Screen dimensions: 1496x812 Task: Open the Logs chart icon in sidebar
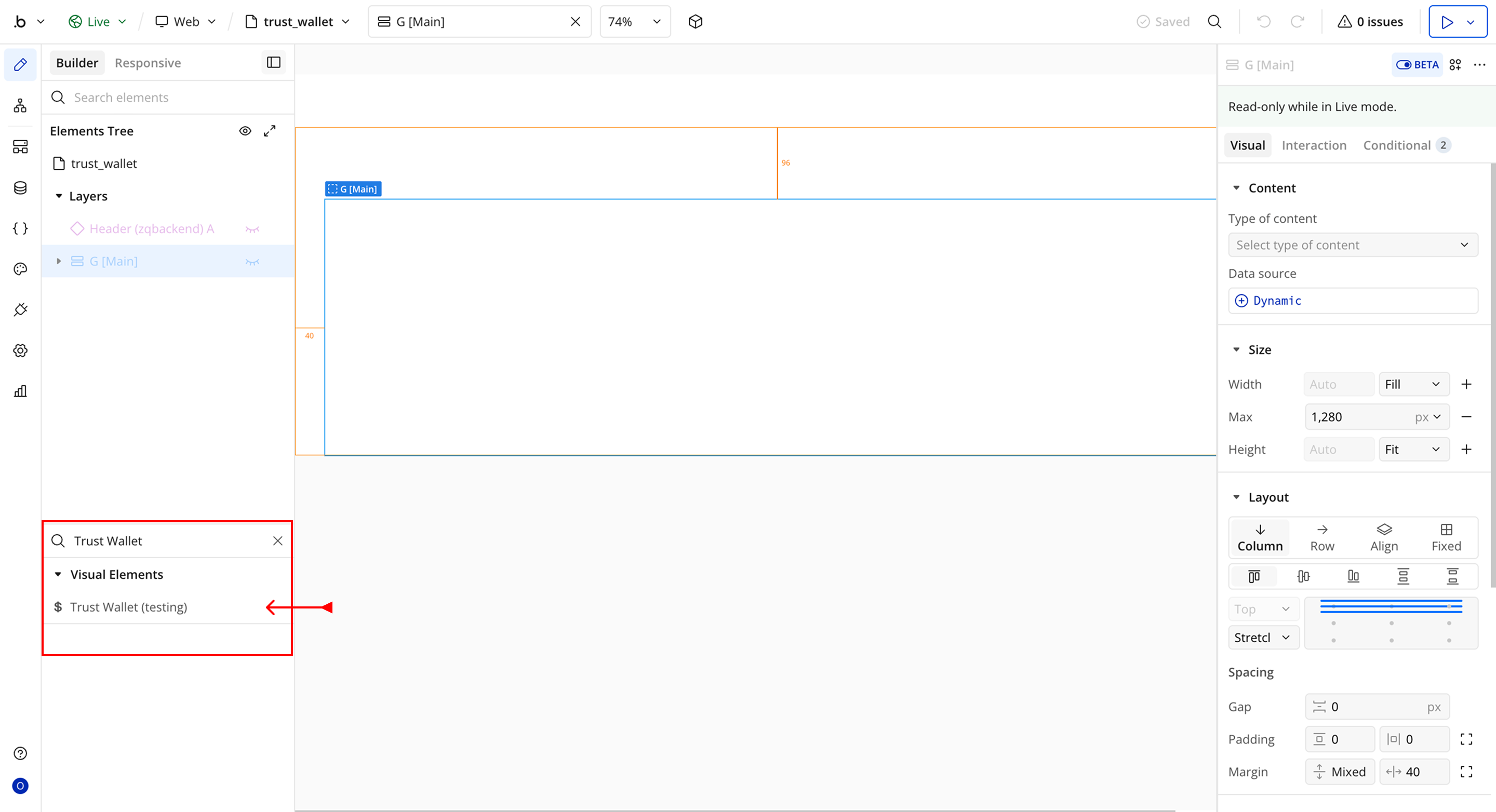20,391
